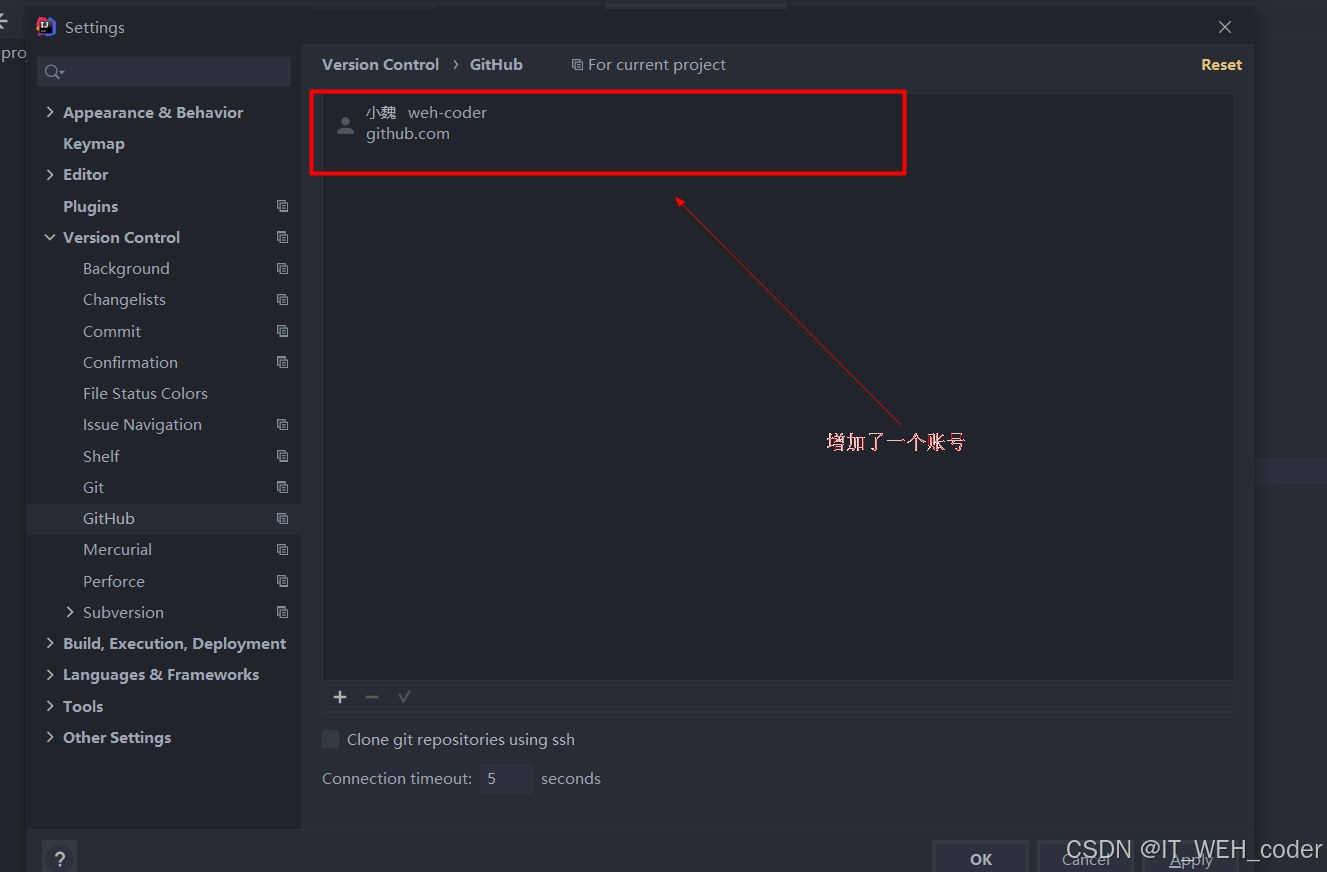Click the project-level icon beside Shelf
The width and height of the screenshot is (1327, 872).
pos(283,456)
